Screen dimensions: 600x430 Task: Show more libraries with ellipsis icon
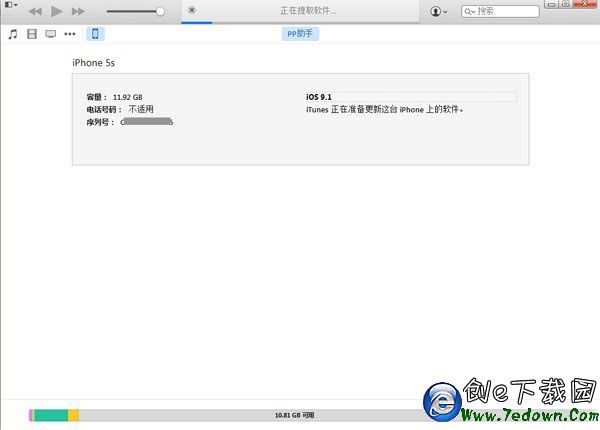(70, 34)
